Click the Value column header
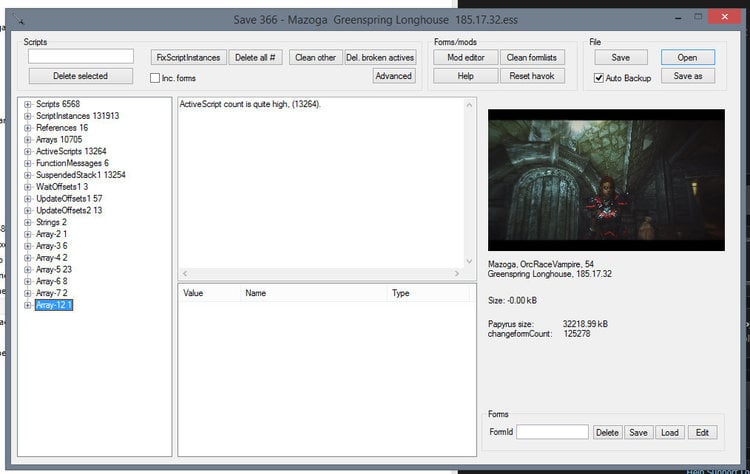Viewport: 750px width, 474px height. coord(210,293)
